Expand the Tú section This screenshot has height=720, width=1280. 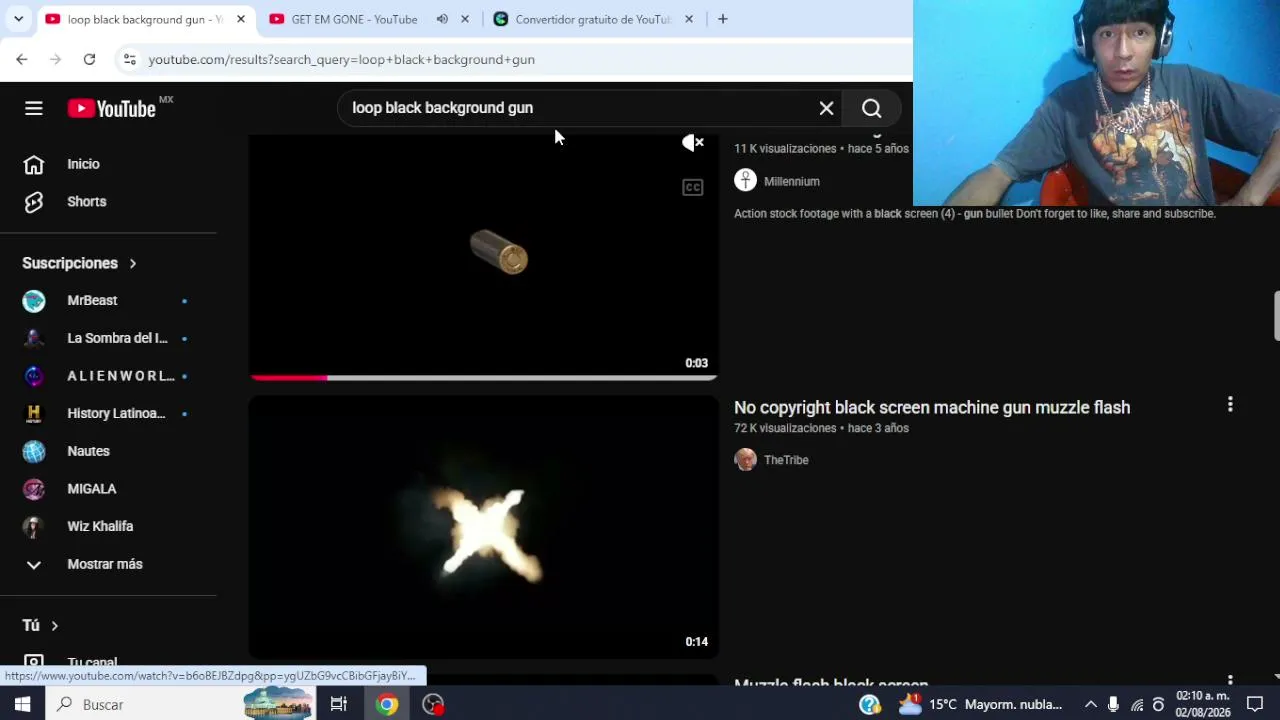[x=41, y=625]
